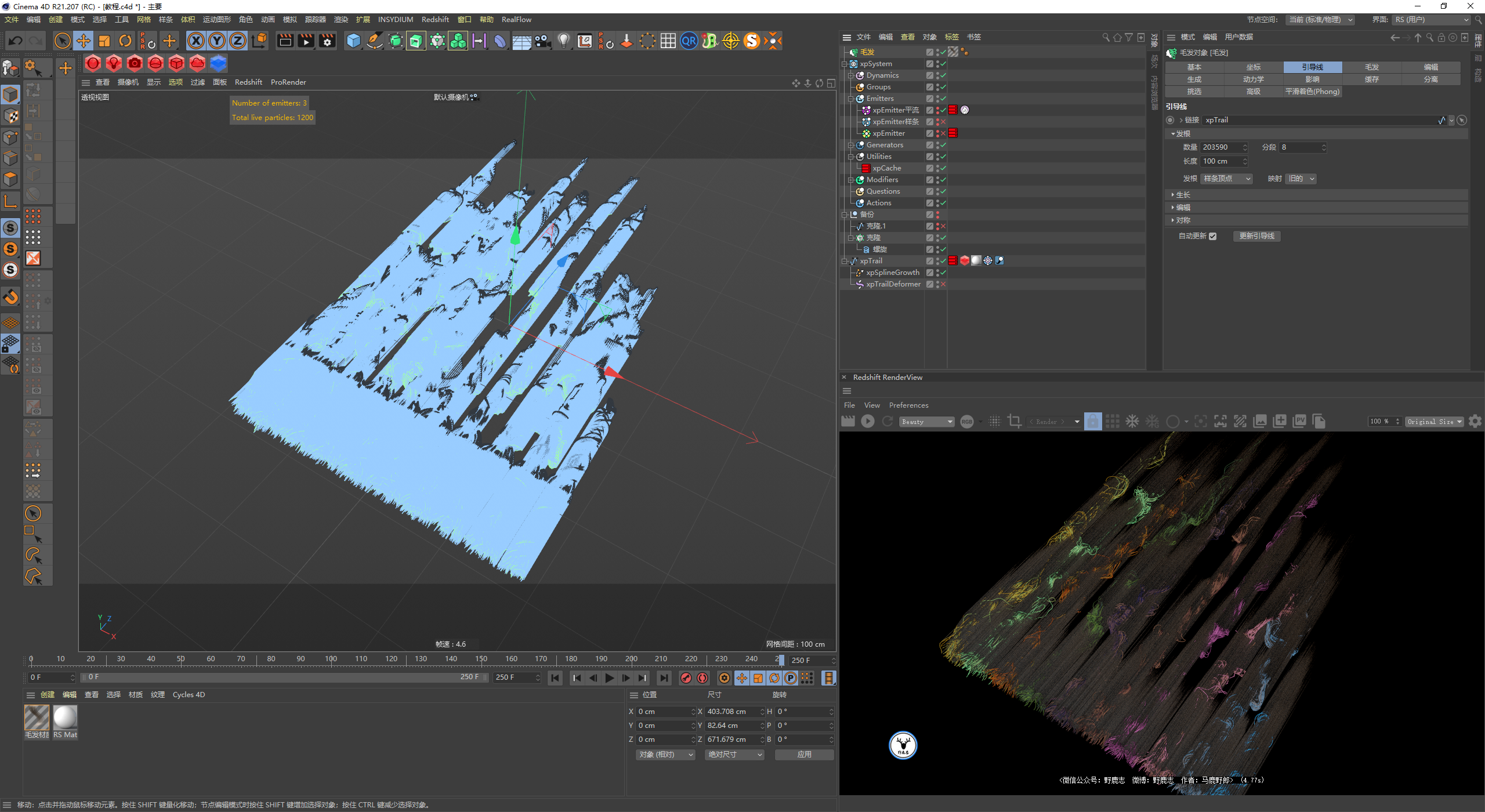This screenshot has width=1485, height=812.
Task: Toggle the X axis lock icon
Action: (x=196, y=41)
